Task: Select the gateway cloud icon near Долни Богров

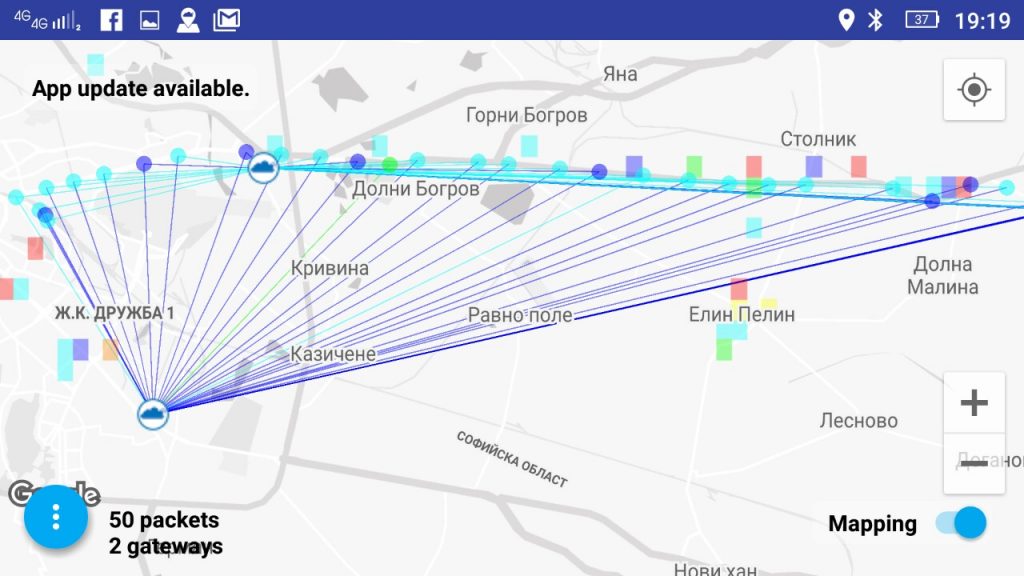Action: tap(263, 165)
